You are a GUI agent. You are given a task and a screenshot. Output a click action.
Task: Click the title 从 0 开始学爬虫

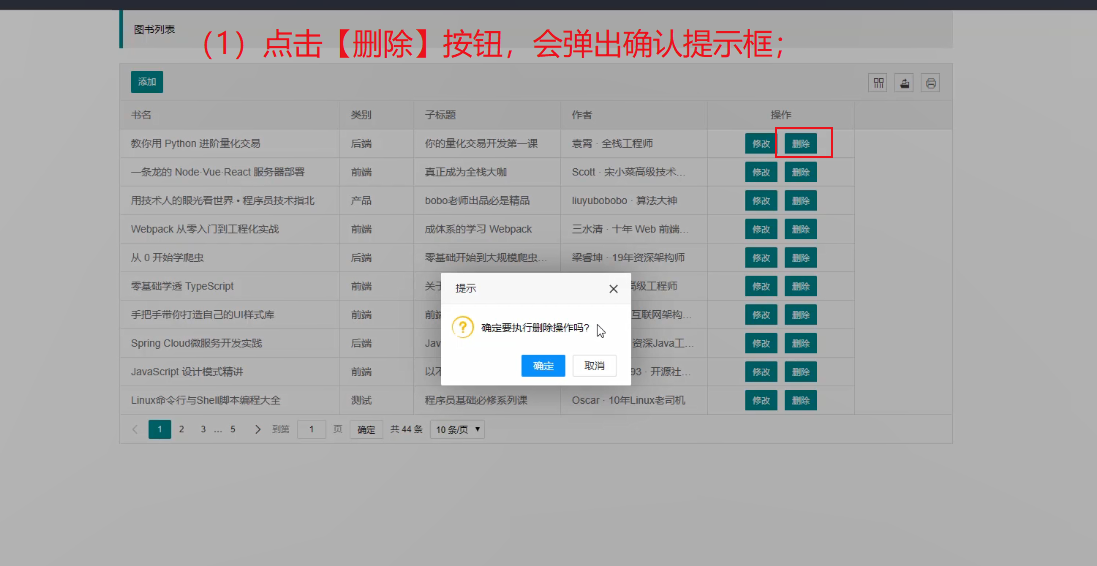pyautogui.click(x=167, y=257)
